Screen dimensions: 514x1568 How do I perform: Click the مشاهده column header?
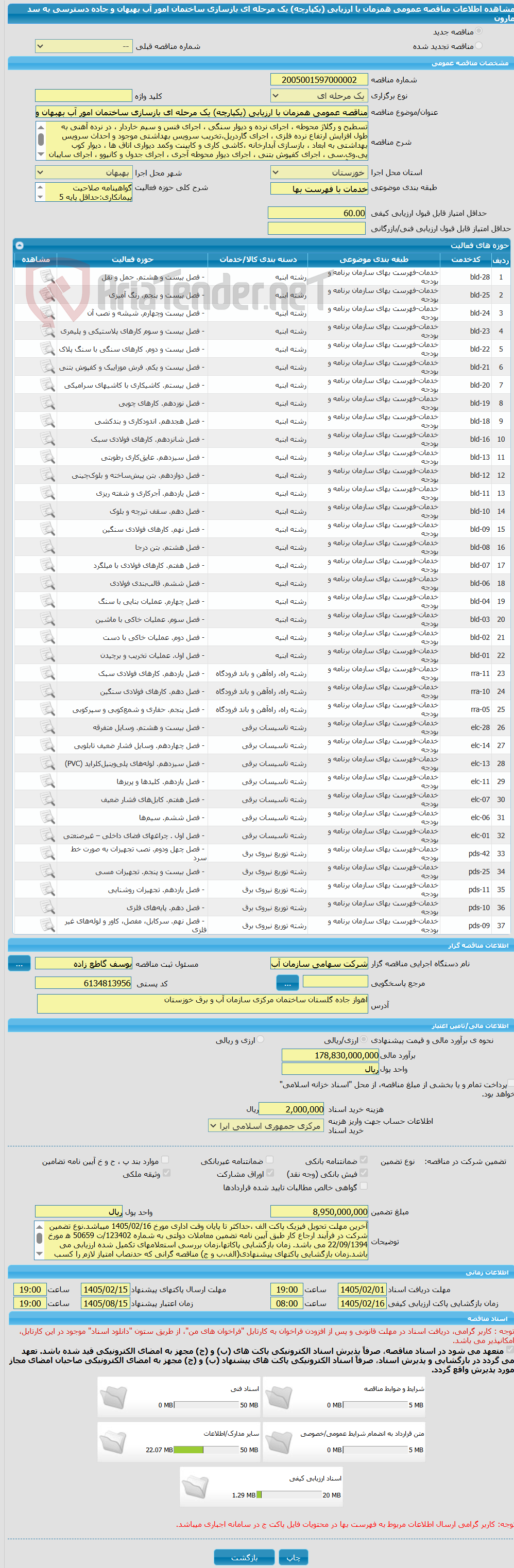pos(36,259)
